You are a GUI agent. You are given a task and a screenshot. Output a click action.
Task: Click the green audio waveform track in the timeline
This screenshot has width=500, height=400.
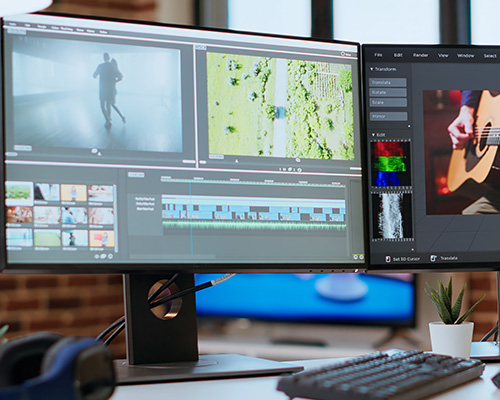pos(254,225)
